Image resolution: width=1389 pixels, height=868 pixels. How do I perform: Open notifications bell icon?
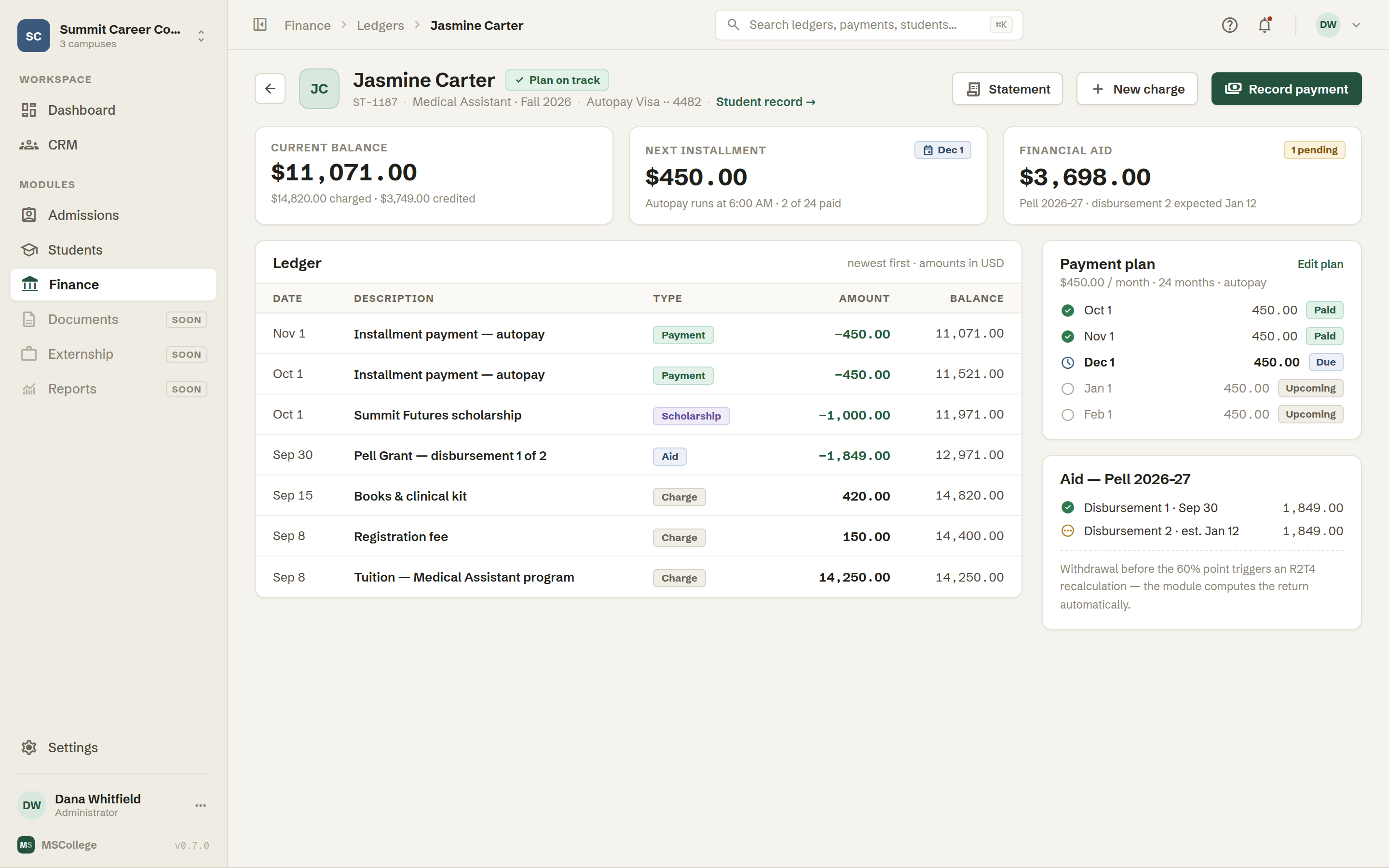(1265, 25)
